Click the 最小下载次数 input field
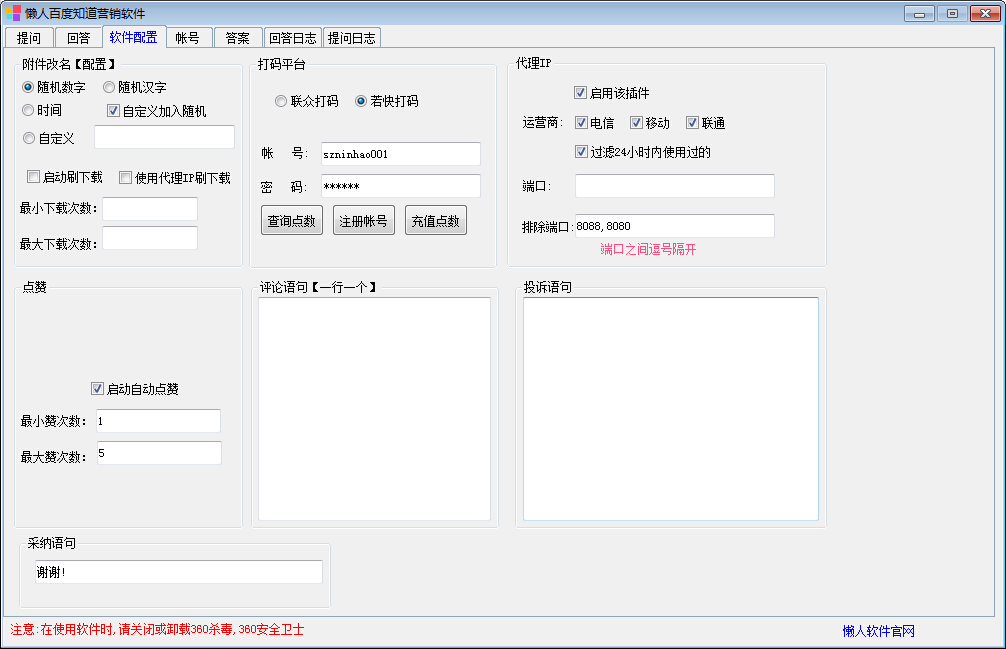Screen dimensions: 1006x649 150,209
